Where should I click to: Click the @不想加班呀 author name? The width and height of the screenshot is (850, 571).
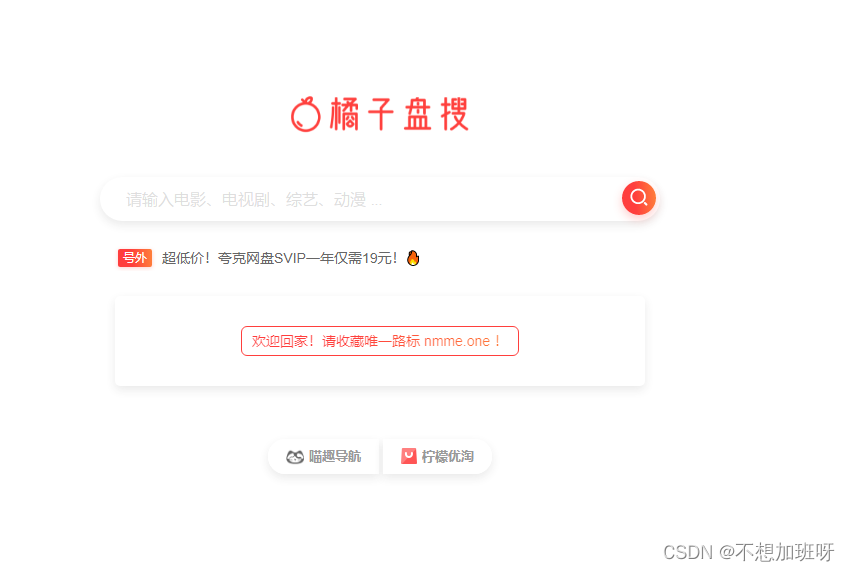776,552
